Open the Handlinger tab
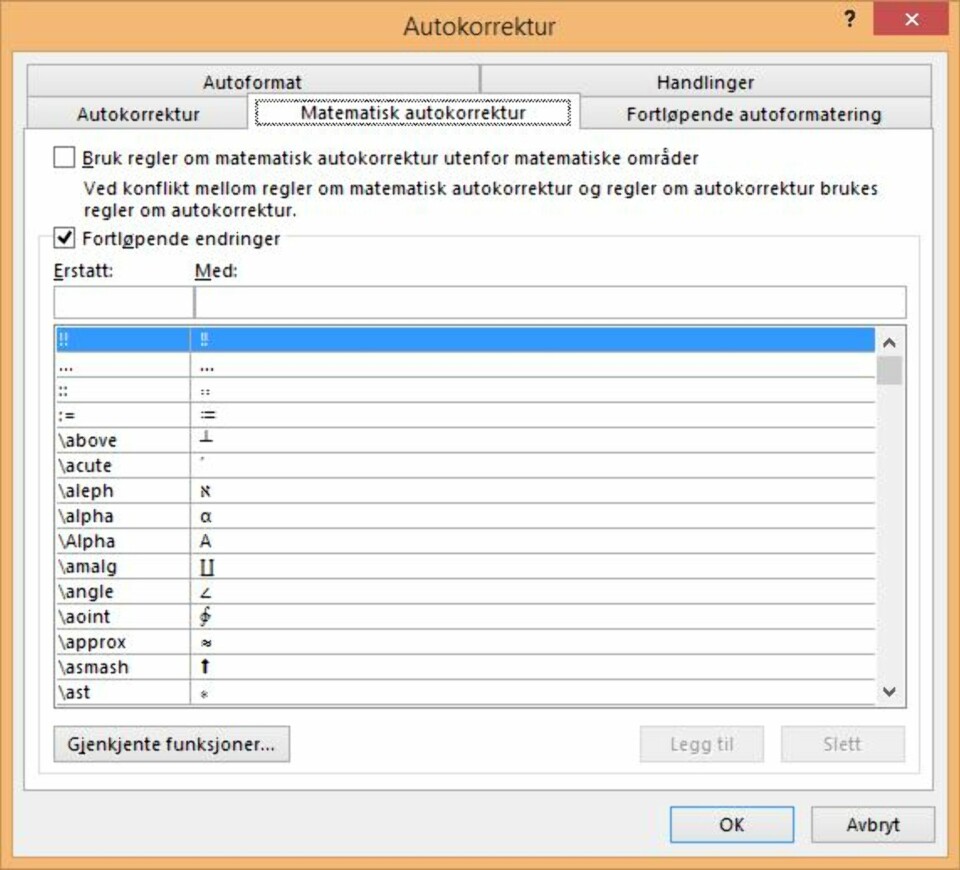Viewport: 960px width, 870px height. point(705,82)
